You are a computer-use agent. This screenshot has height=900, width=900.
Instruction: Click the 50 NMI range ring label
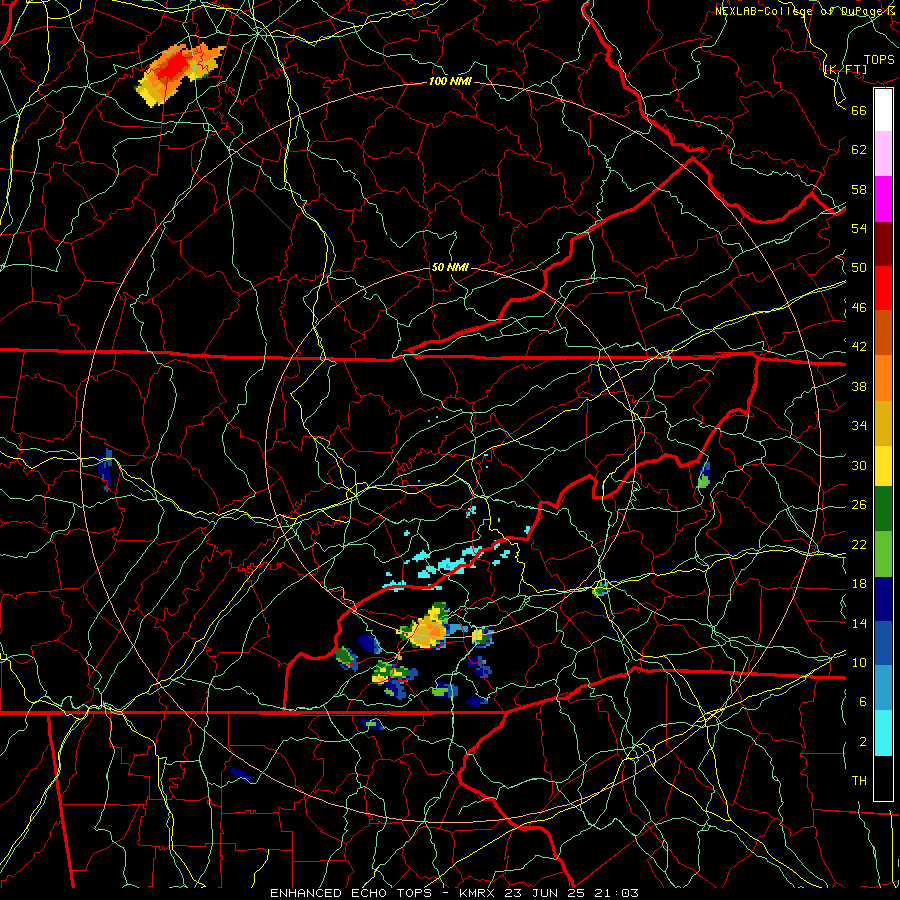(x=449, y=267)
